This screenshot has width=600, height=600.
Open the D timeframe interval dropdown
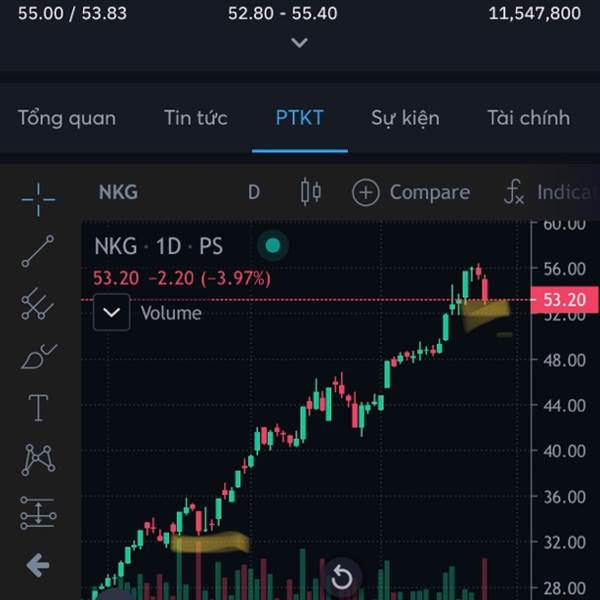pos(254,192)
